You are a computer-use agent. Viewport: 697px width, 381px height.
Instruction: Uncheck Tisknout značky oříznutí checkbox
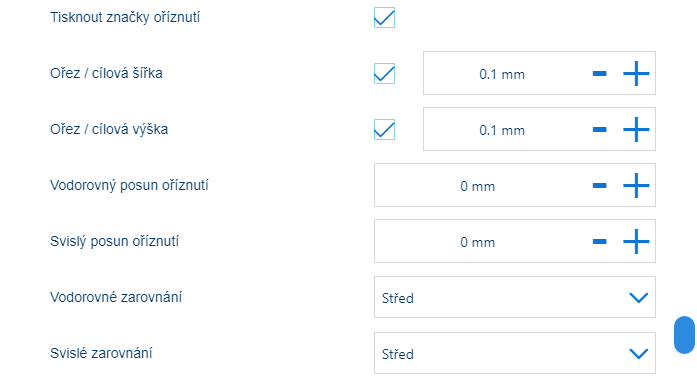click(385, 17)
